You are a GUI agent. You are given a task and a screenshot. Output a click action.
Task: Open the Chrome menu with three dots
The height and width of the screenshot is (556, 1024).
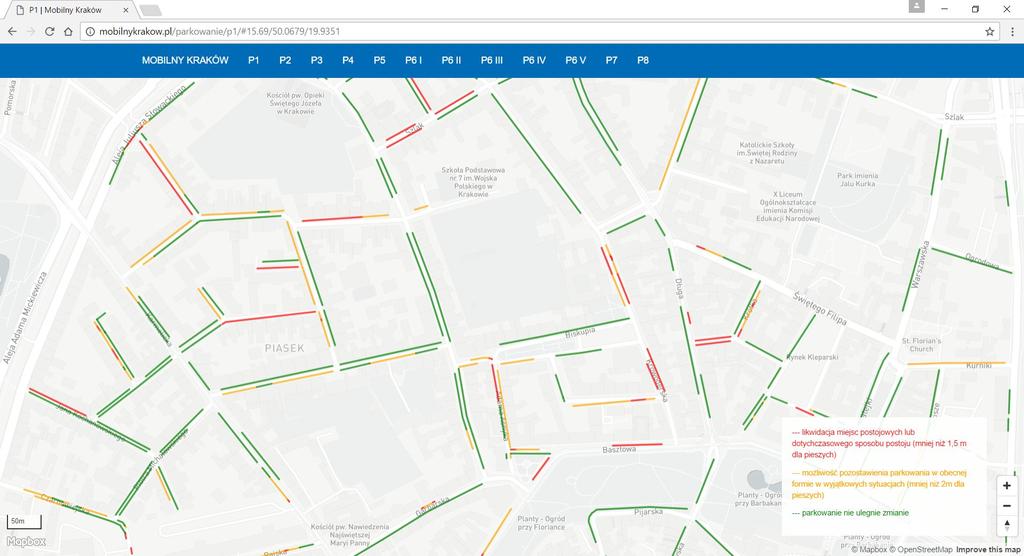[1012, 31]
